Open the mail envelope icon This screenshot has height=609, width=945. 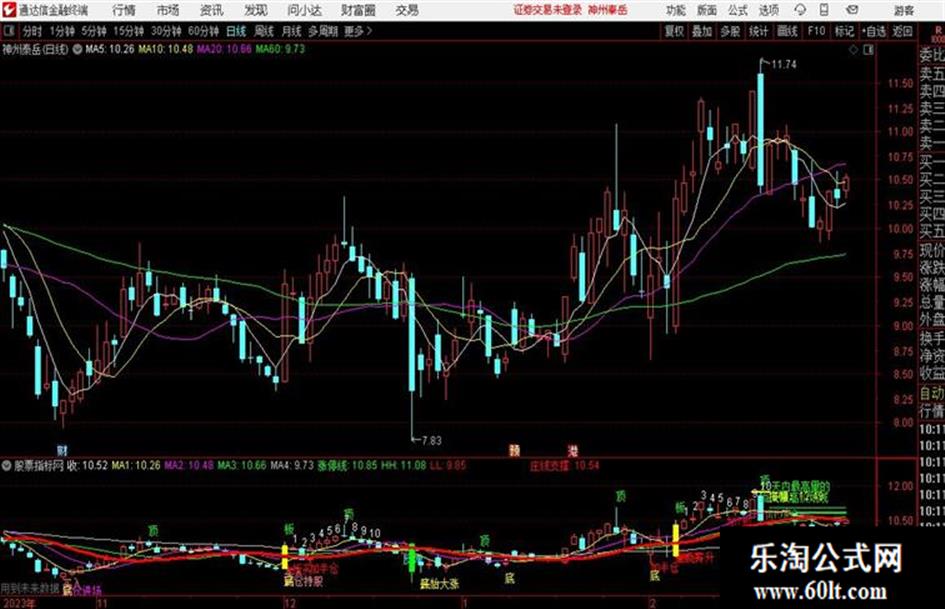(852, 10)
